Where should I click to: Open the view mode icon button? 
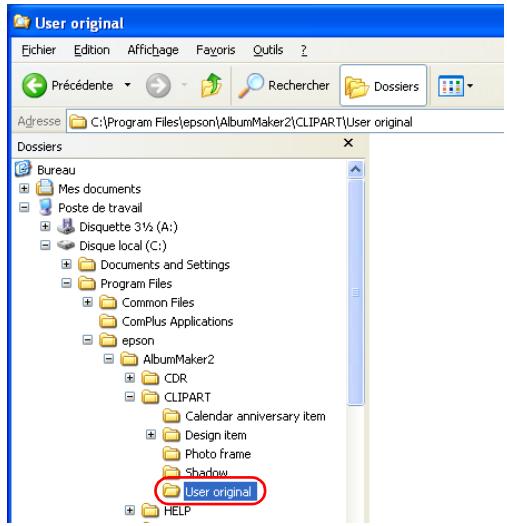pos(451,86)
